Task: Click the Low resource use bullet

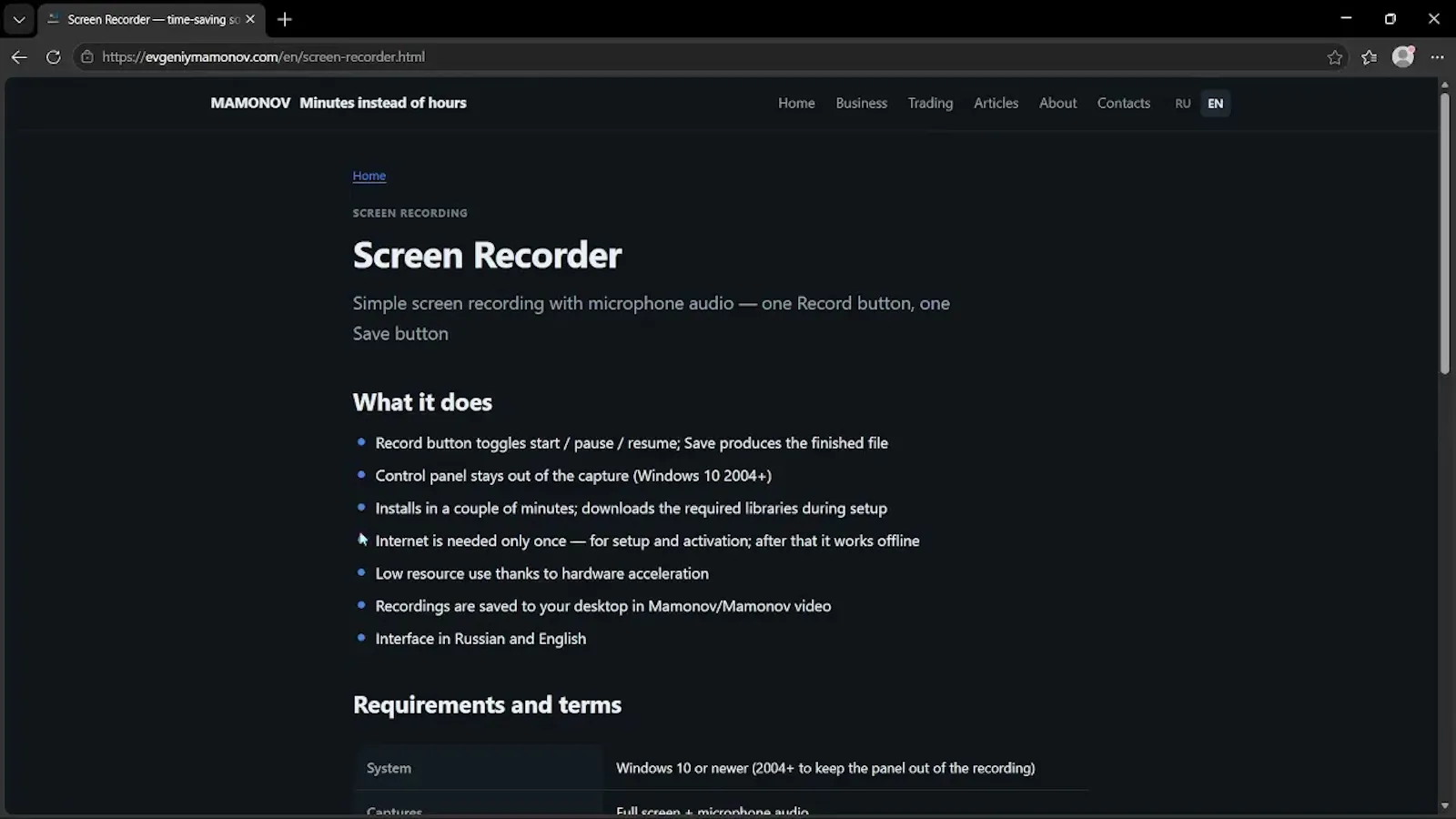Action: (x=541, y=574)
